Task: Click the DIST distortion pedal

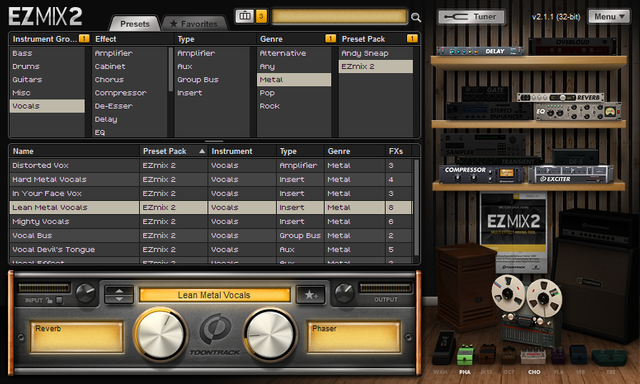Action: tap(487, 354)
